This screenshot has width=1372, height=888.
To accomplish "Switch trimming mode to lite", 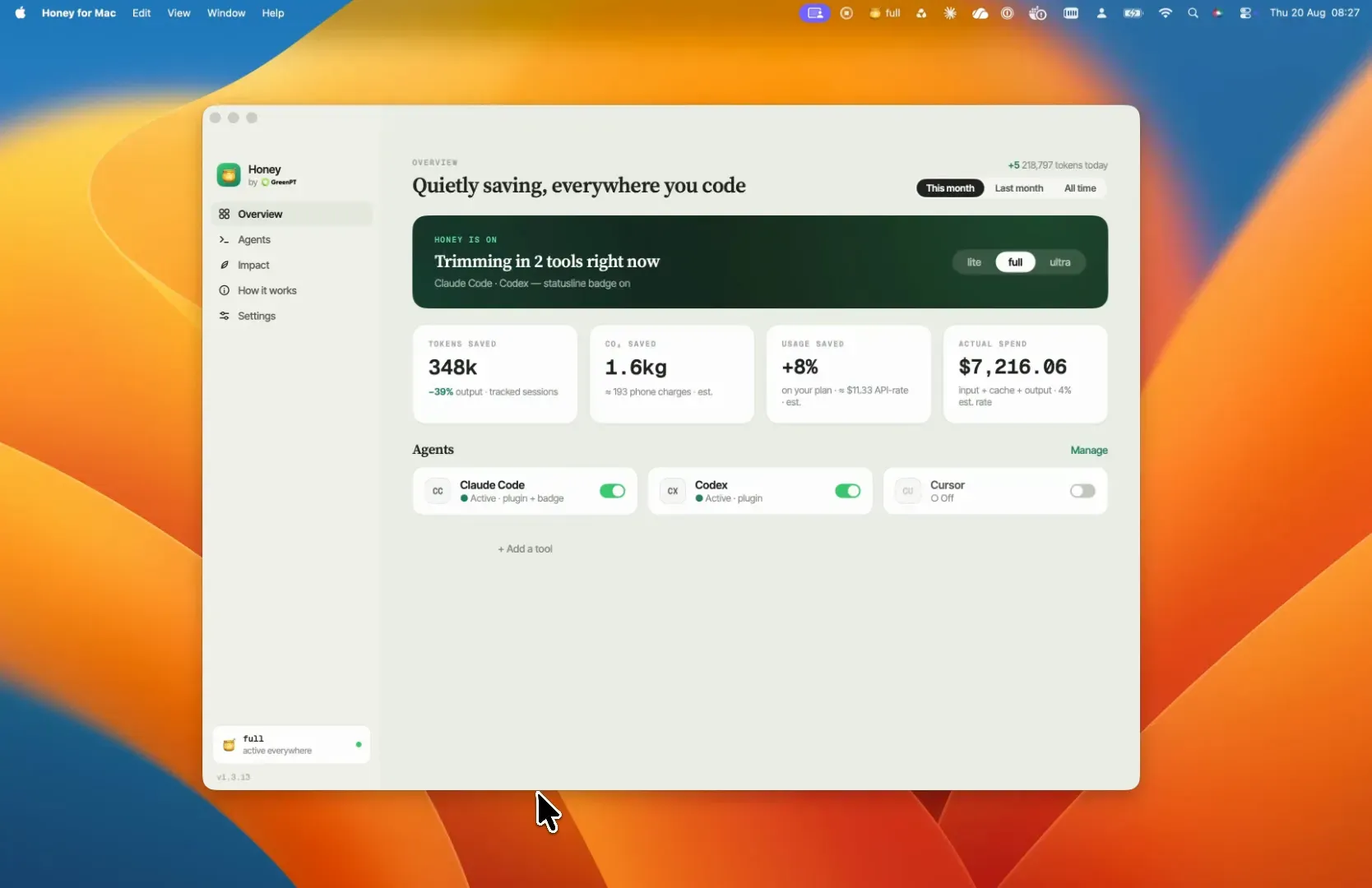I will (x=974, y=262).
